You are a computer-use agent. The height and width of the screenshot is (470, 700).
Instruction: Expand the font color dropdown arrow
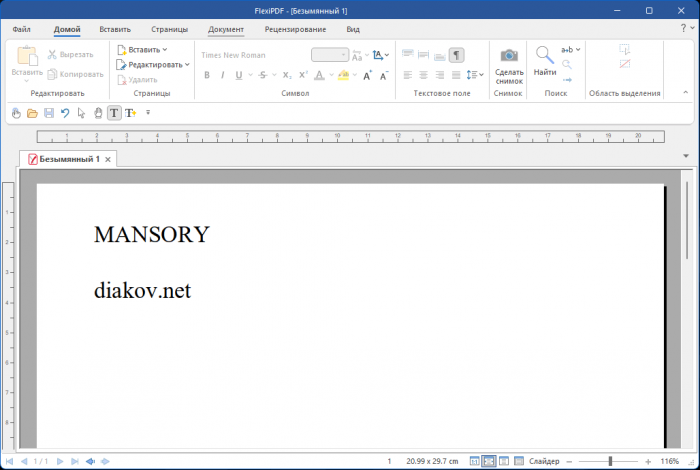(331, 75)
